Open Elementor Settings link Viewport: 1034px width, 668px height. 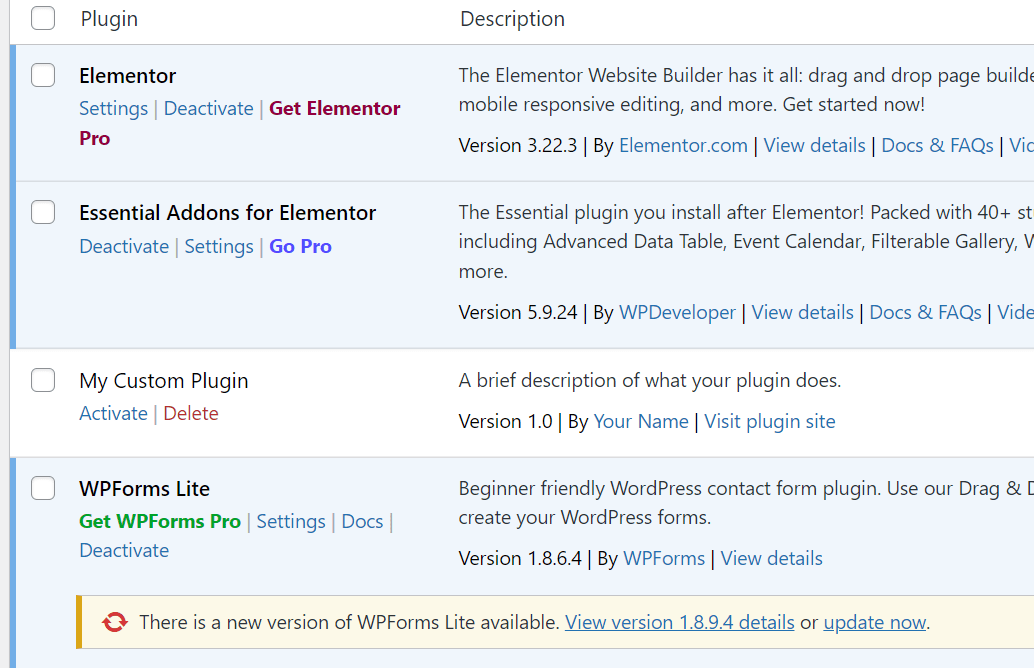pyautogui.click(x=113, y=108)
